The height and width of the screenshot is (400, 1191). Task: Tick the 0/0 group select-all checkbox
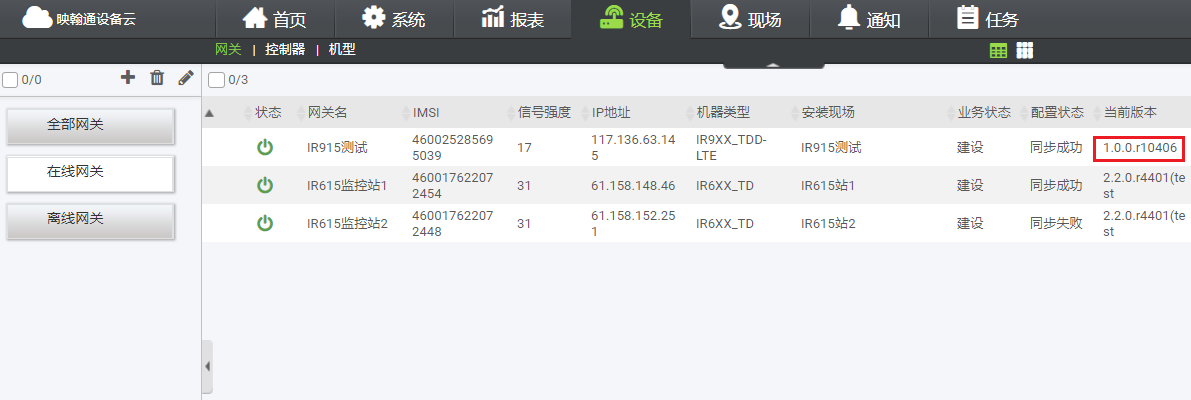tap(10, 80)
